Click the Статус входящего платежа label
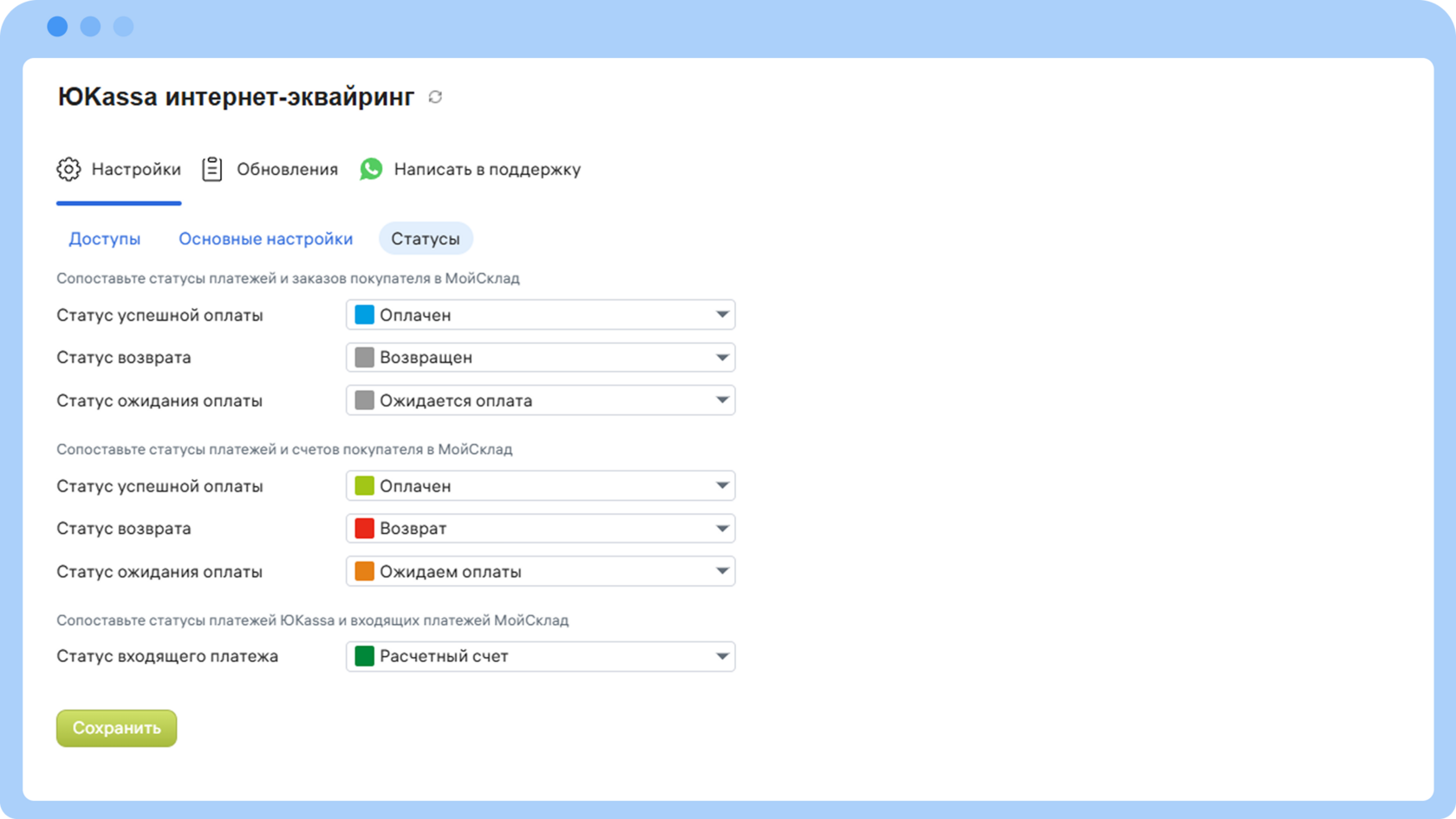This screenshot has width=1456, height=819. tap(167, 656)
